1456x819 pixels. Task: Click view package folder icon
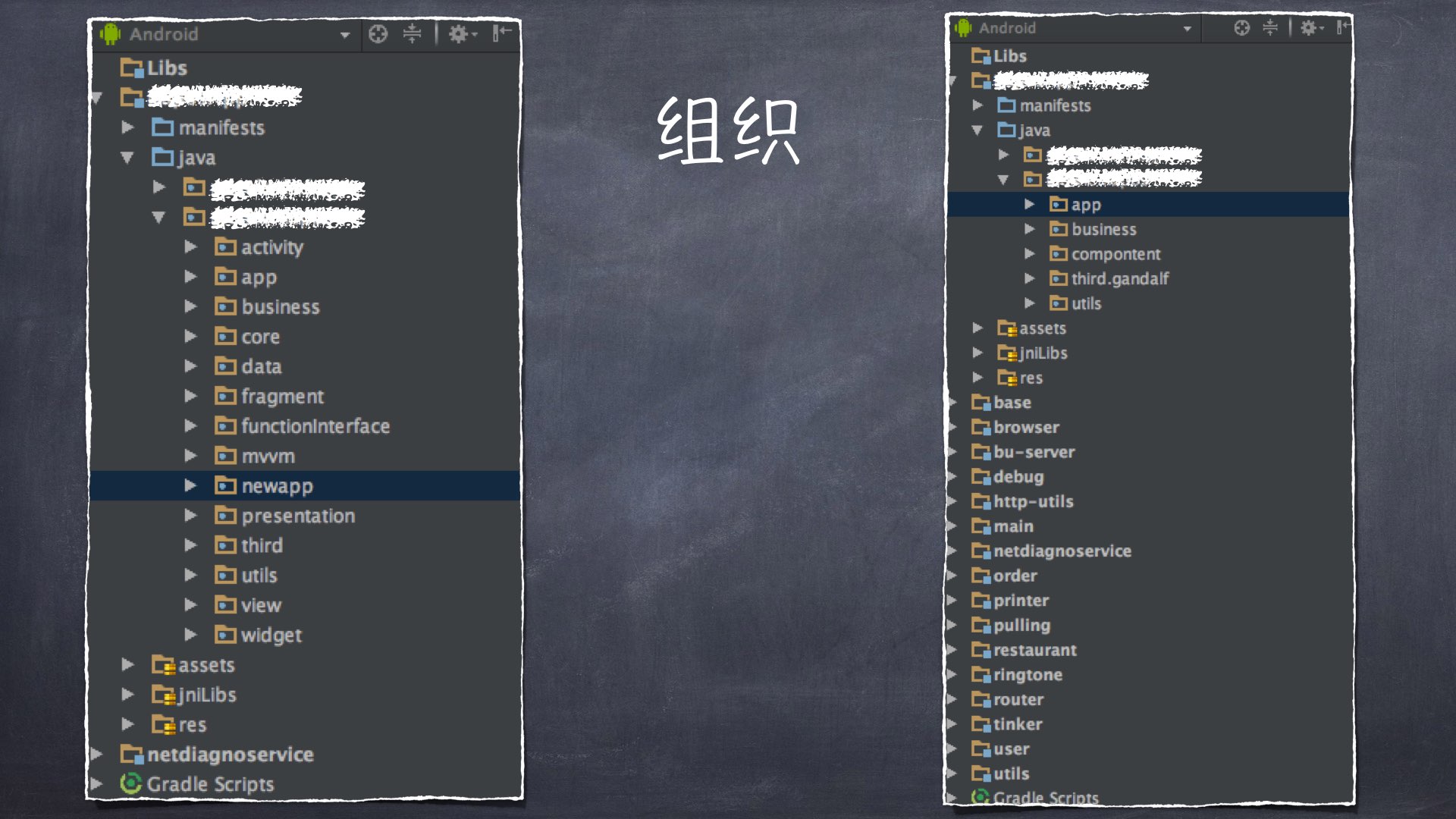[225, 605]
